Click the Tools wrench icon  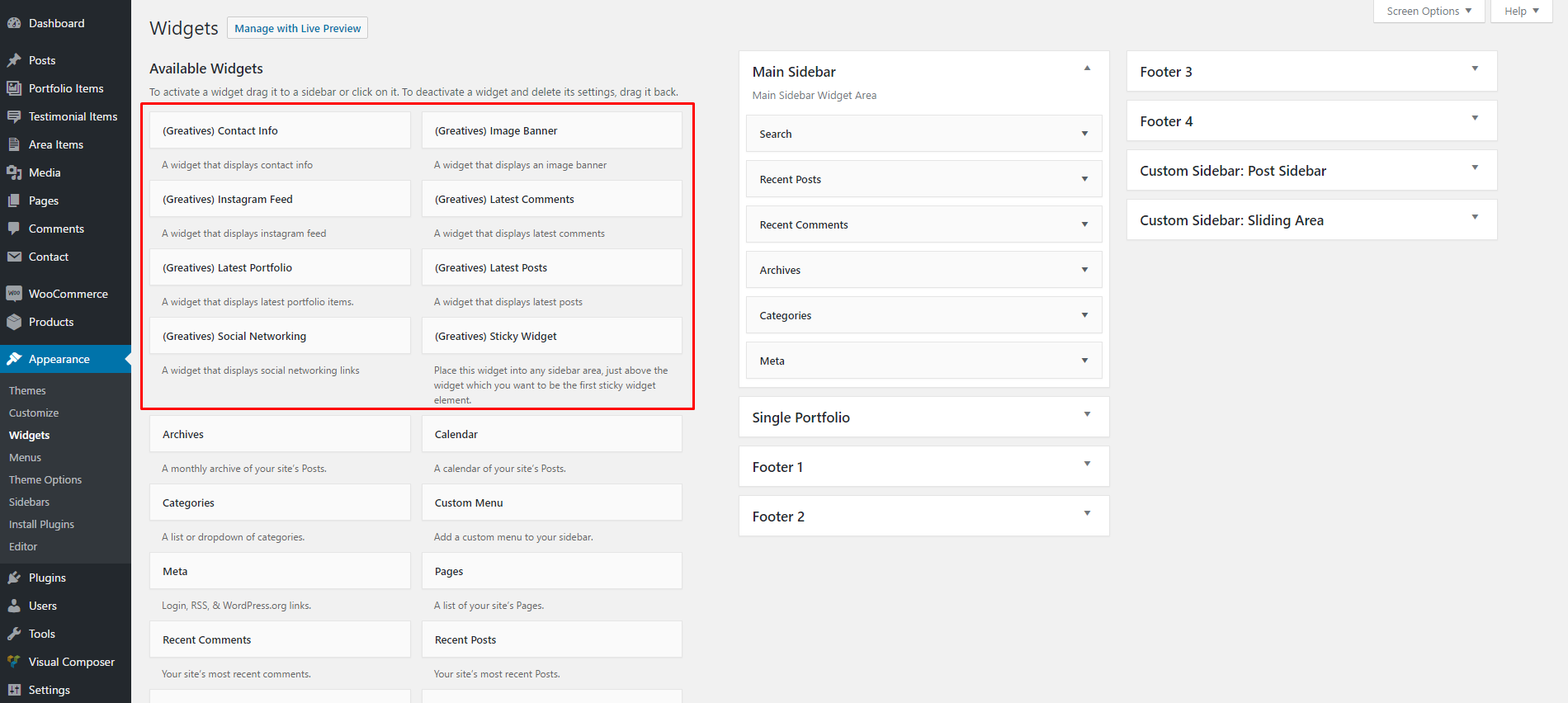tap(14, 634)
